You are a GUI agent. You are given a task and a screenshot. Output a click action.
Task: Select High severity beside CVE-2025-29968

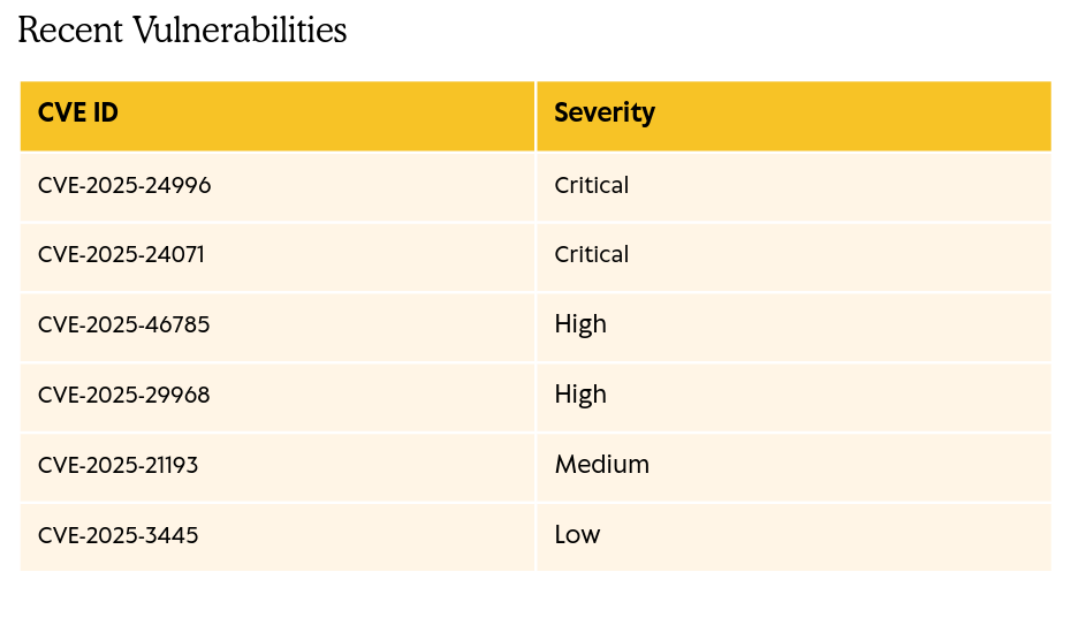coord(580,395)
